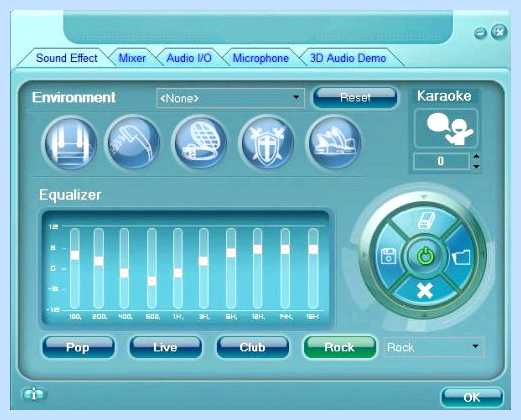The height and width of the screenshot is (420, 521).
Task: Apply the Club equalizer preset
Action: pos(252,347)
